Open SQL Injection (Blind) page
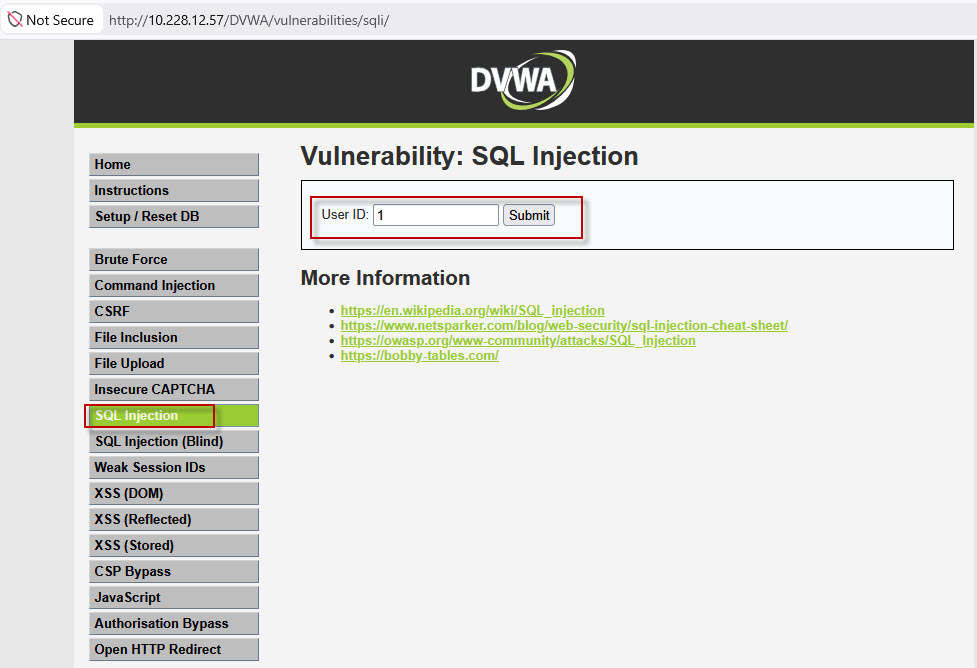Image resolution: width=977 pixels, height=668 pixels. 174,441
